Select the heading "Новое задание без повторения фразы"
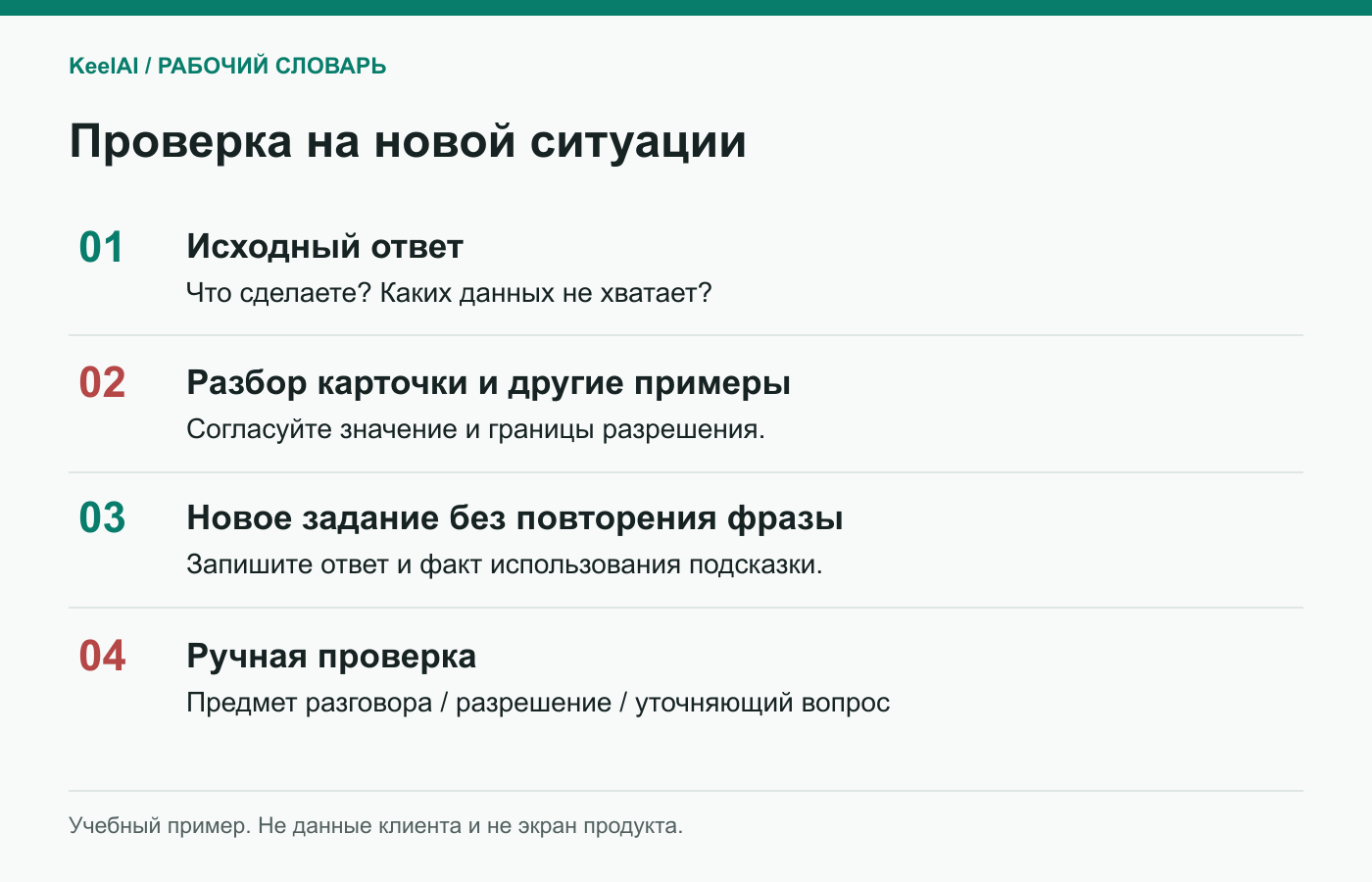1372x882 pixels. [514, 517]
